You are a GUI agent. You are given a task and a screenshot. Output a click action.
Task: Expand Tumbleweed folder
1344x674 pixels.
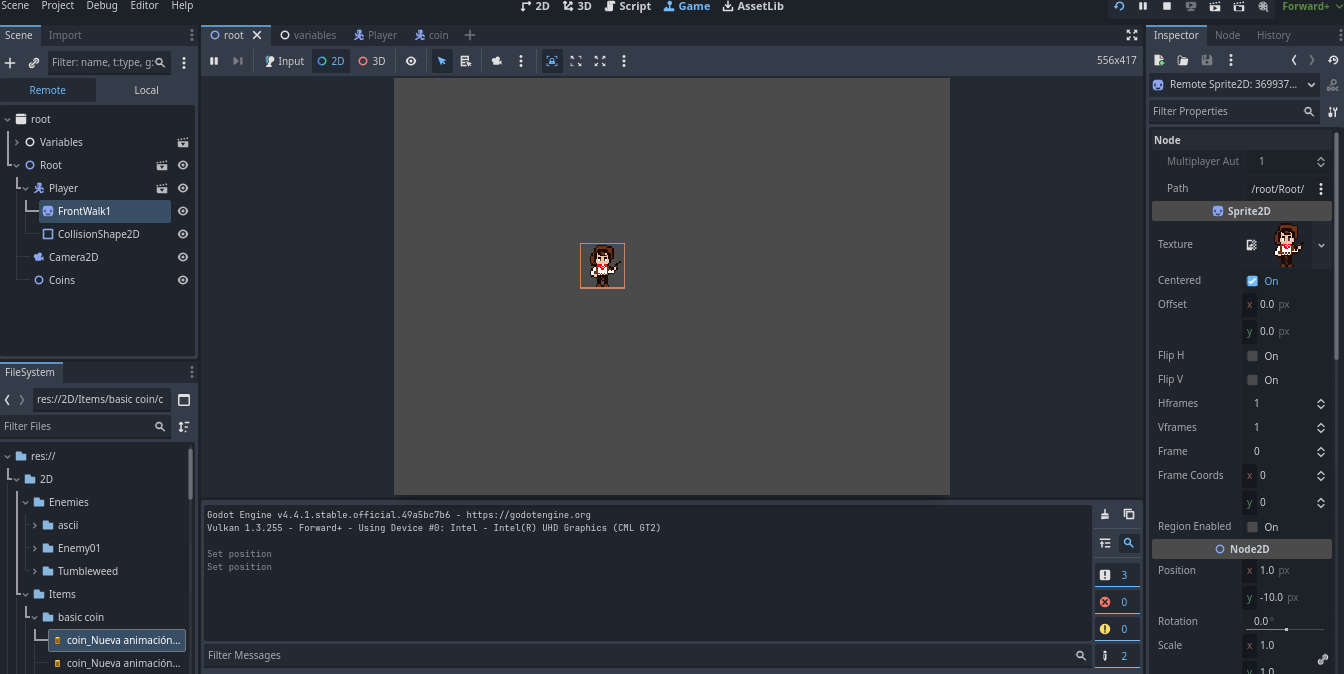(x=35, y=571)
